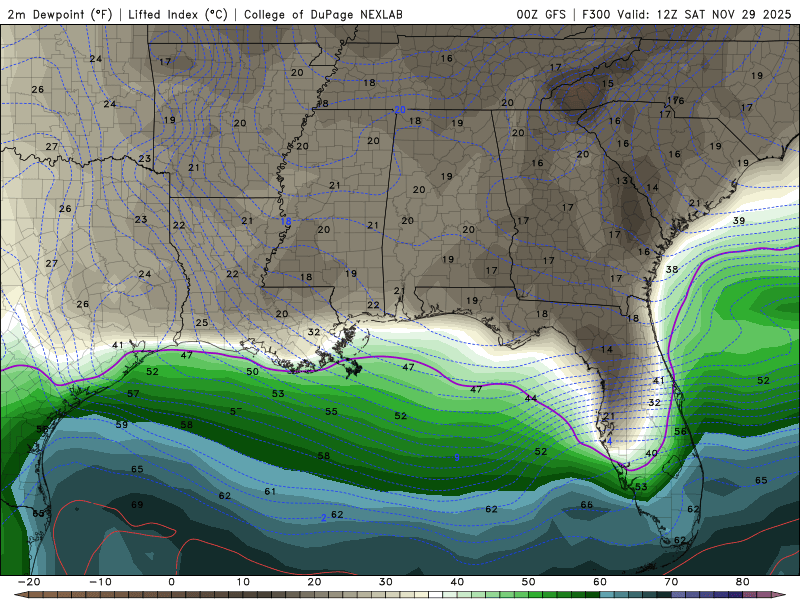Image resolution: width=800 pixels, height=600 pixels.
Task: Click the '61' dewpoint value in the Gulf
Action: pos(270,491)
